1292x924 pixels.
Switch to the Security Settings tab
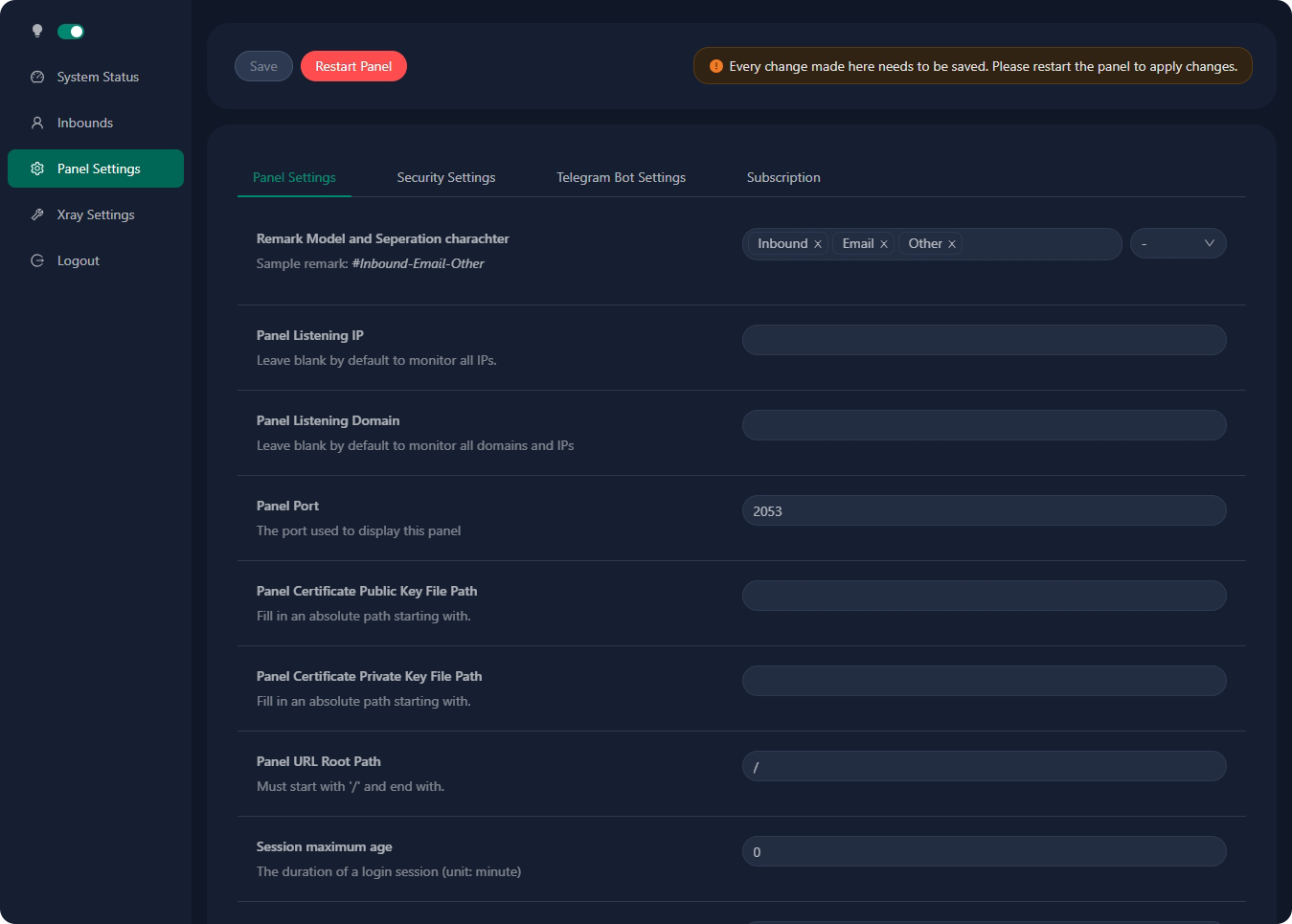coord(446,177)
